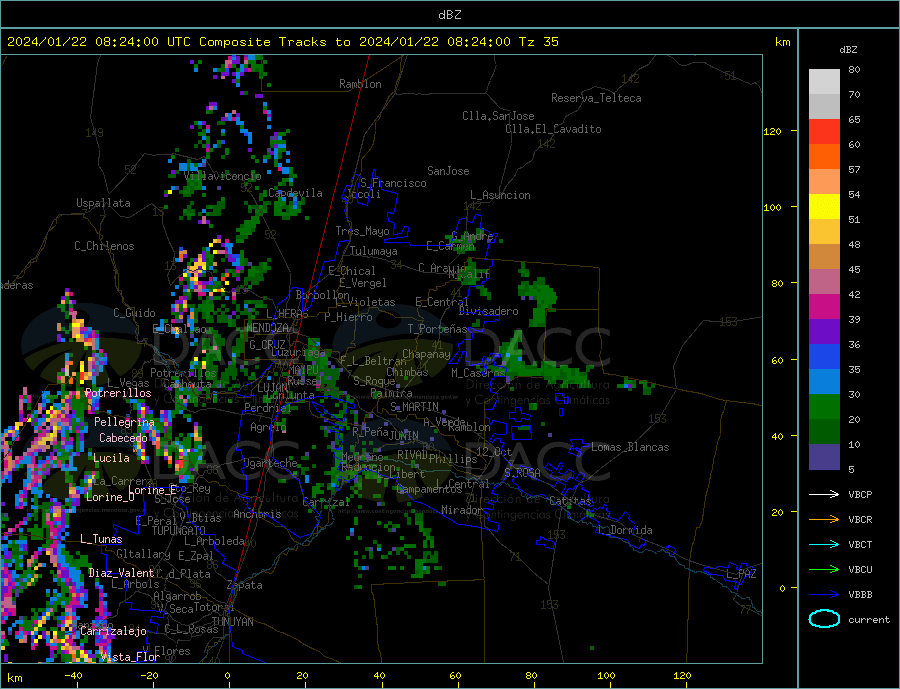Click the 'Ugarteche' map label
Image resolution: width=900 pixels, height=689 pixels.
[x=270, y=463]
